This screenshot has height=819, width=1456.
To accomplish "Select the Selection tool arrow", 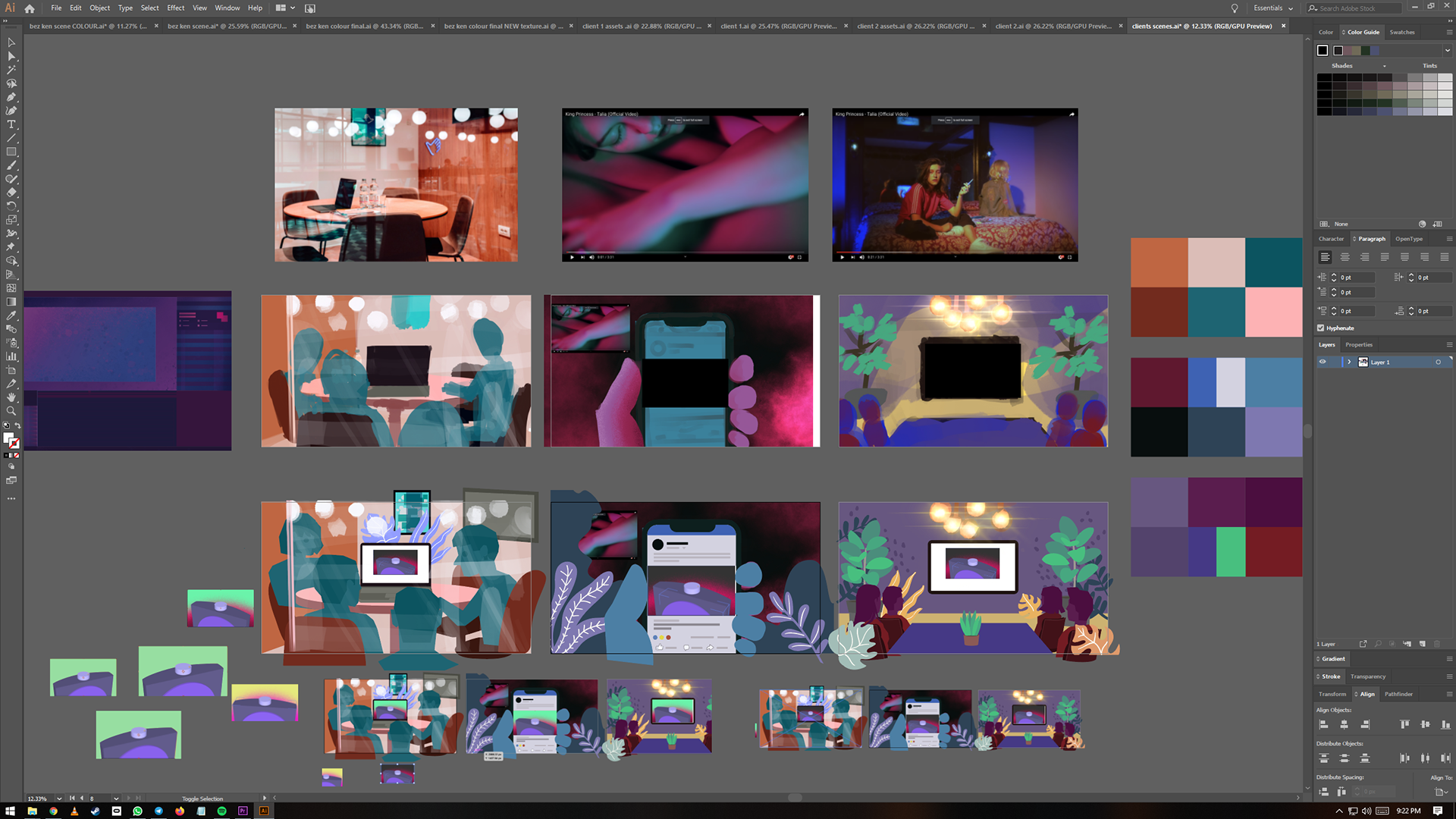I will click(11, 42).
